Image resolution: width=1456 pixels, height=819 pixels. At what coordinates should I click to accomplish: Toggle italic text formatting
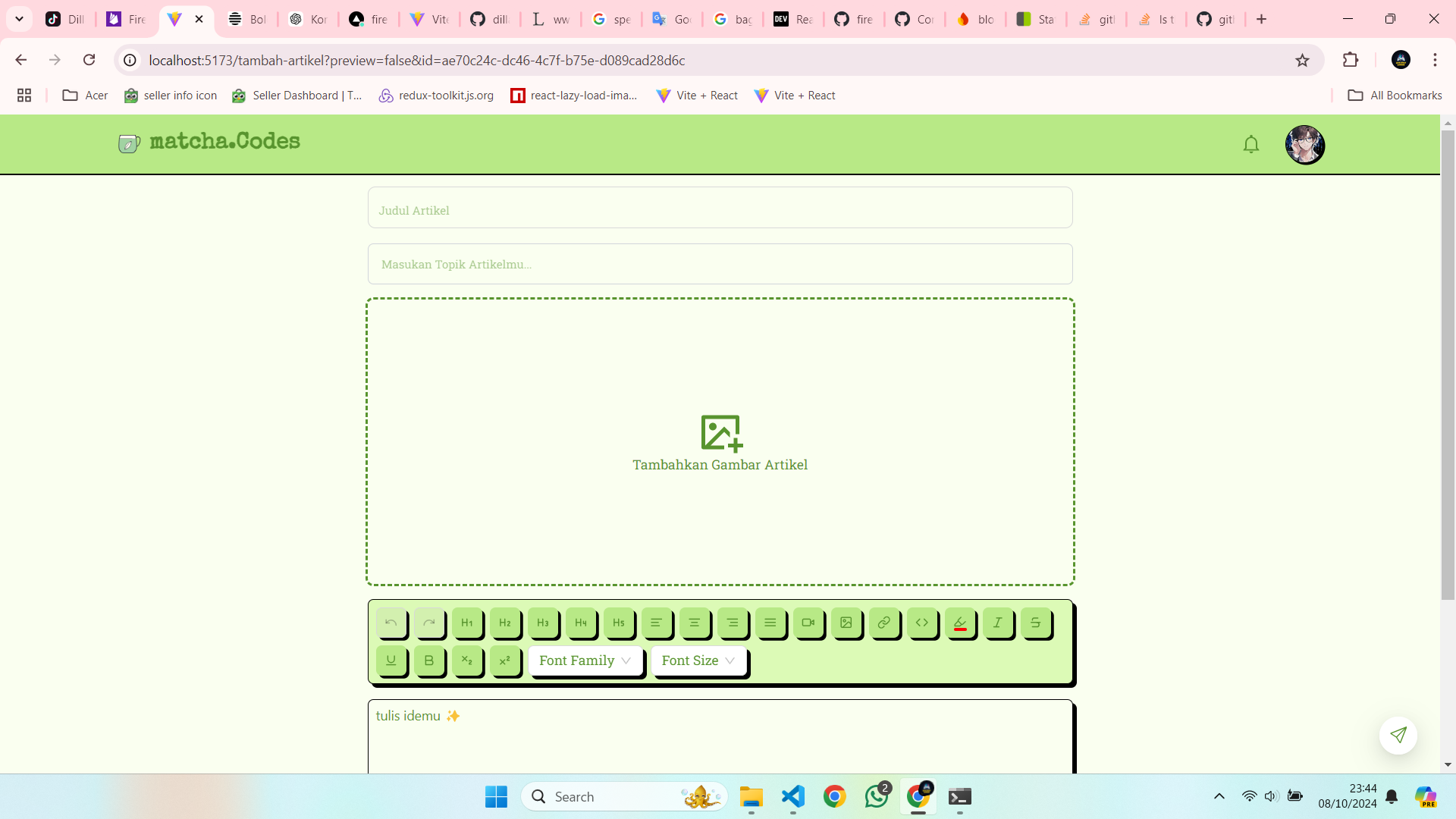[998, 623]
